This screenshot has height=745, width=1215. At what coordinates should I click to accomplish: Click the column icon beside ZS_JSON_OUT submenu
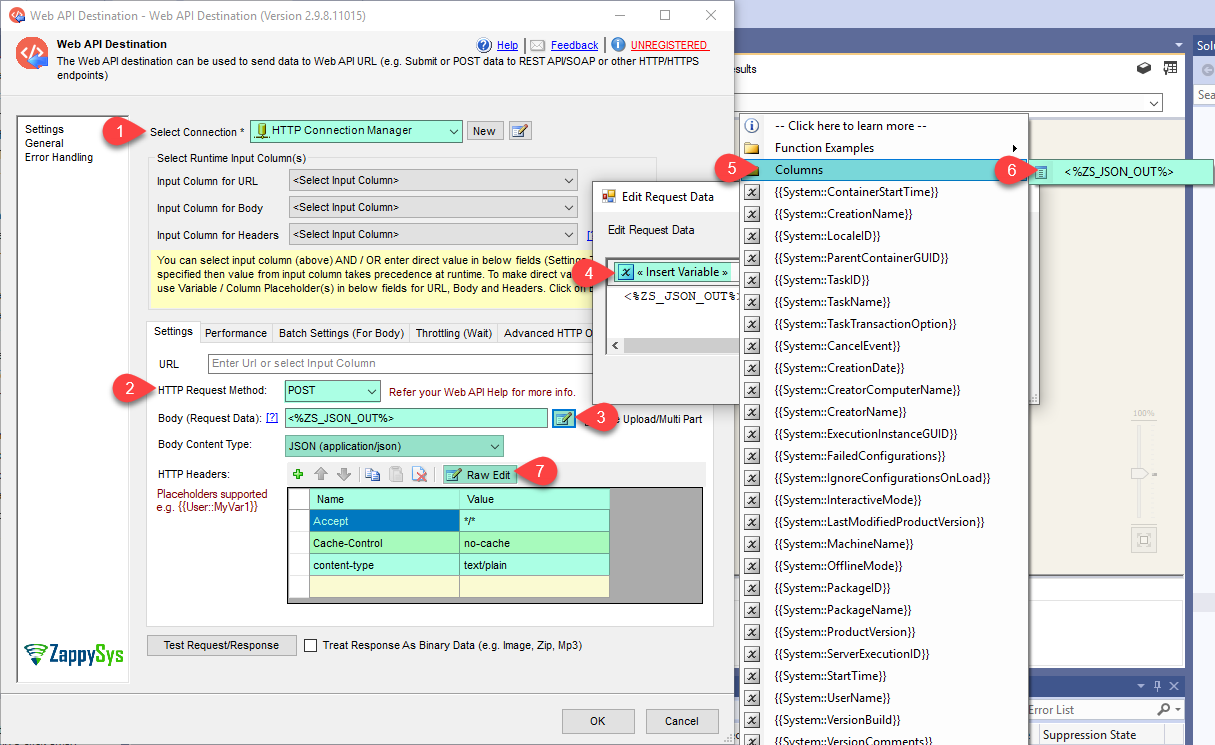pos(1041,172)
